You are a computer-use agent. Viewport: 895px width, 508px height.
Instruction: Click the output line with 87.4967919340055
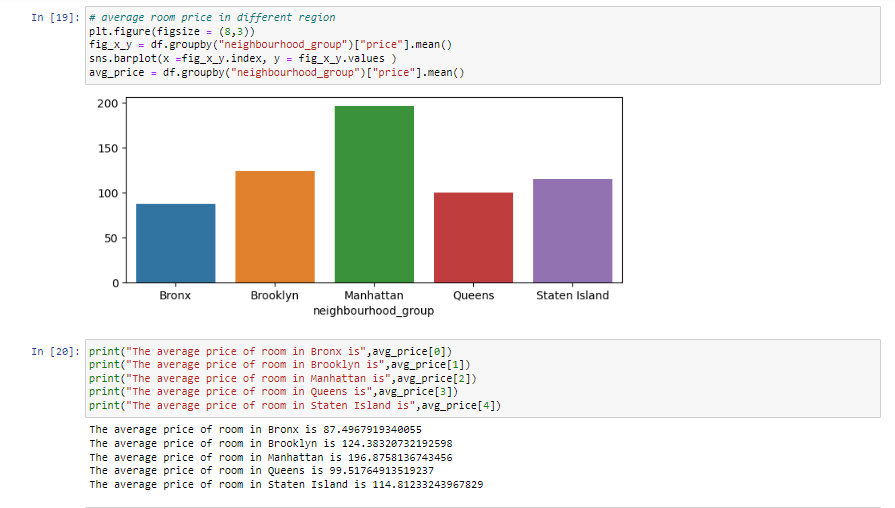(x=255, y=430)
